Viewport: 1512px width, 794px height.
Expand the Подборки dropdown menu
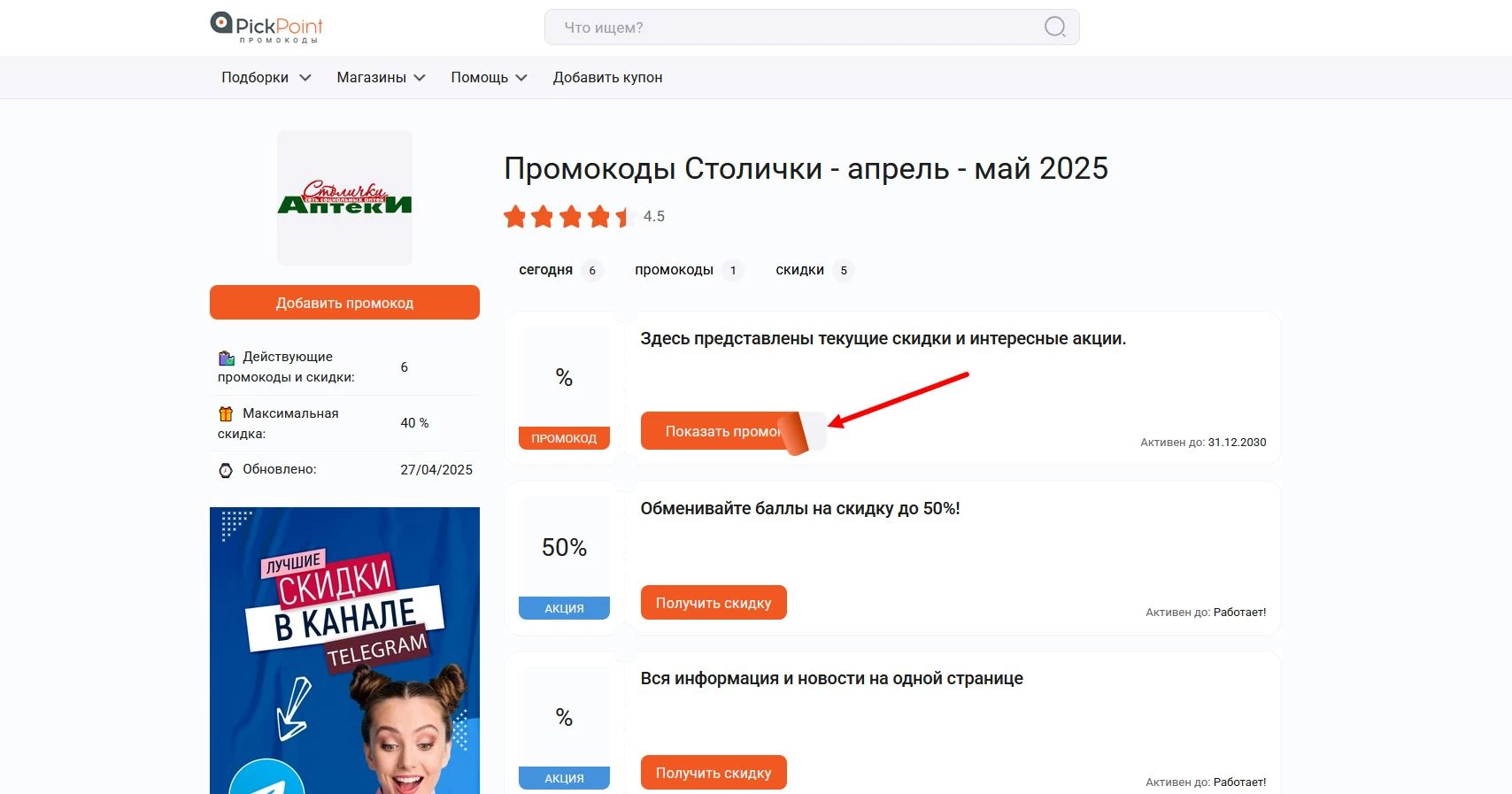click(266, 78)
